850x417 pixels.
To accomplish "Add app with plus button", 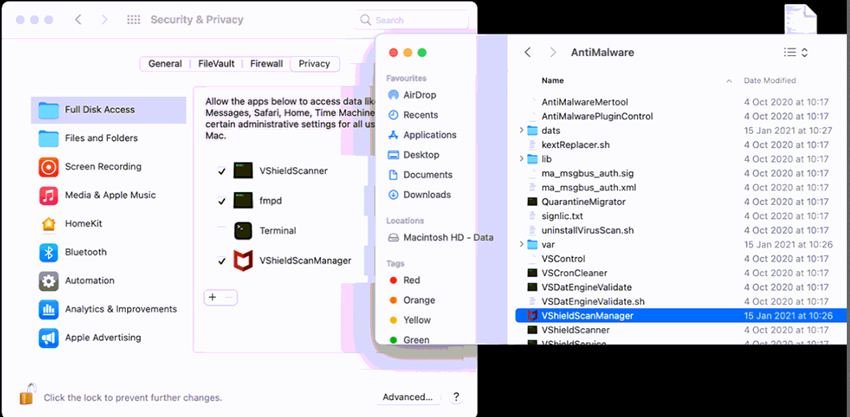I will tap(212, 297).
